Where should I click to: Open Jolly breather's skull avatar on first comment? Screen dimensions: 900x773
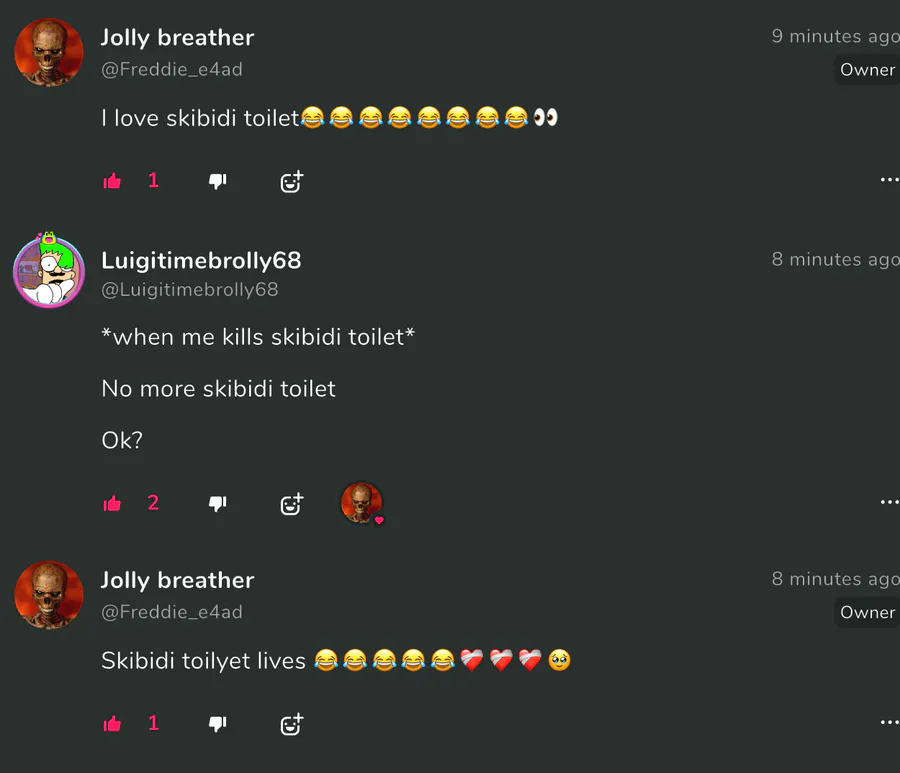[x=49, y=52]
